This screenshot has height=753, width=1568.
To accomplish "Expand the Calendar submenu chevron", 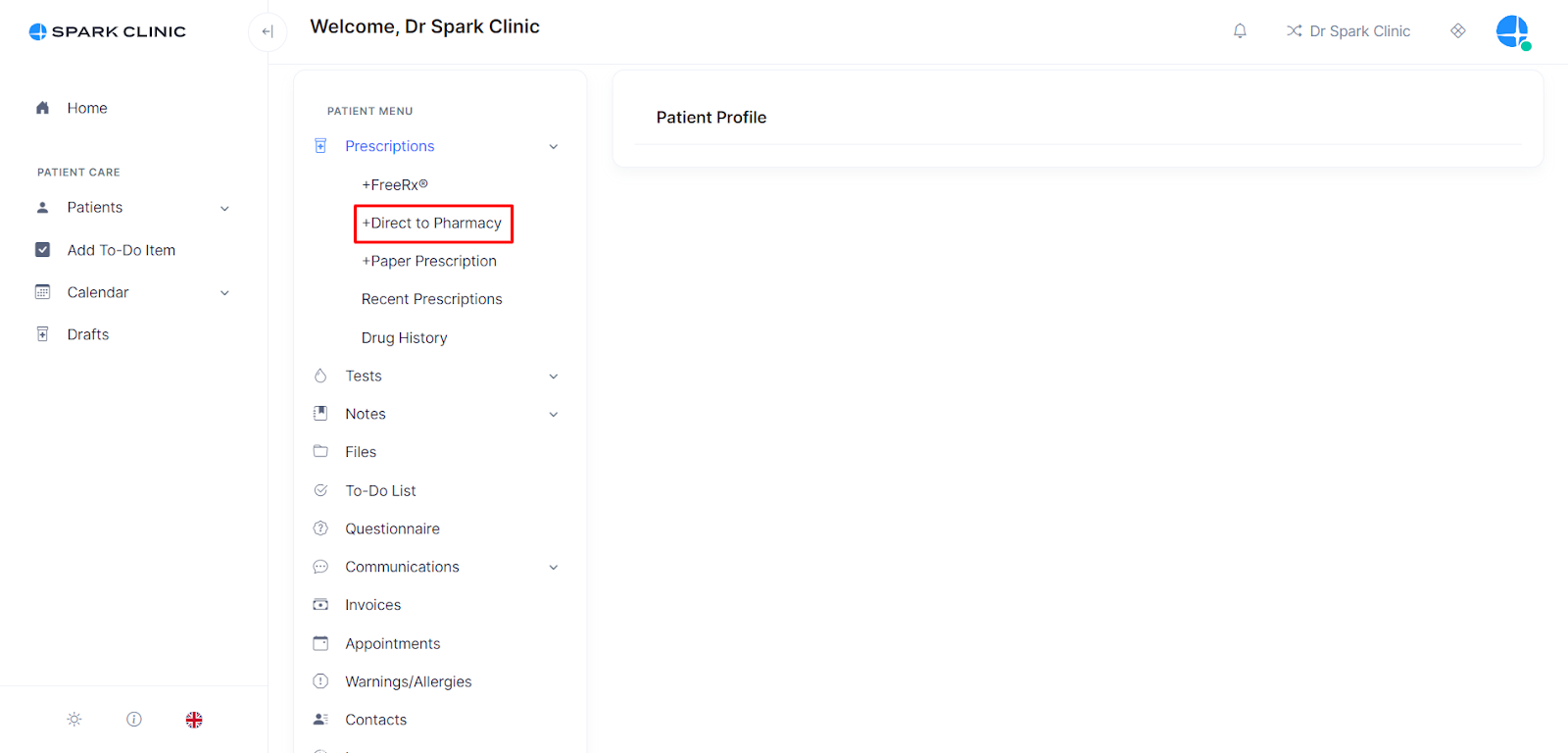I will tap(224, 293).
